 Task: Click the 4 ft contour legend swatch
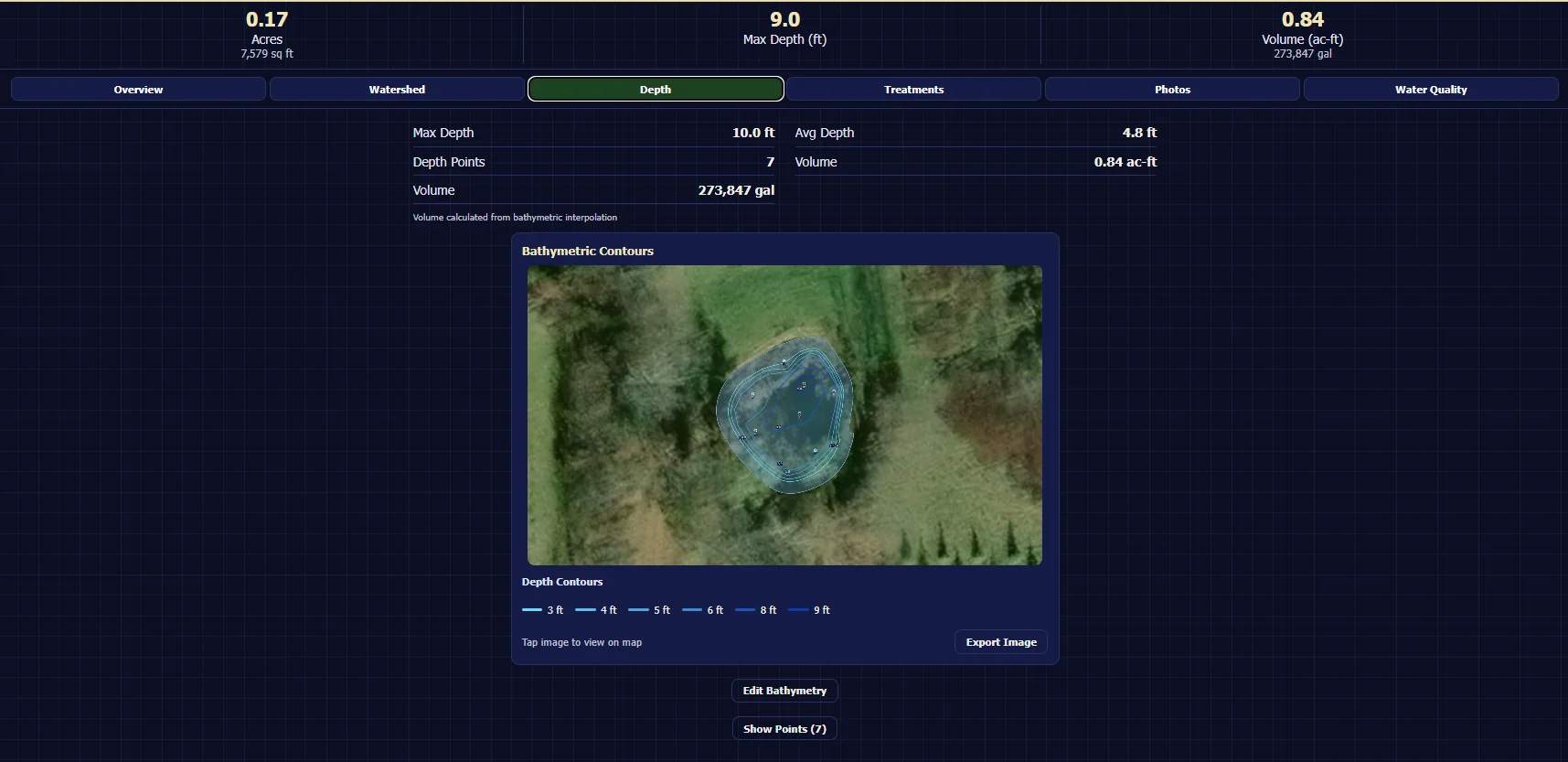point(585,610)
